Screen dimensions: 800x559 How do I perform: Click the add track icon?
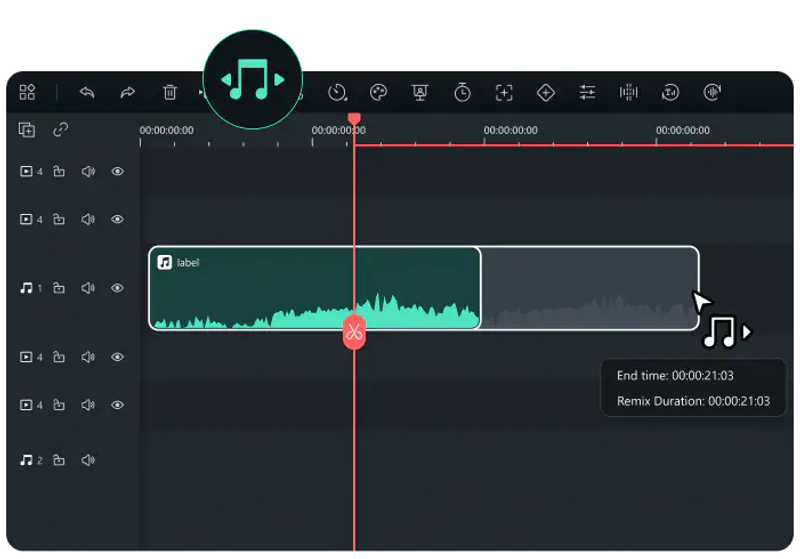[x=27, y=130]
